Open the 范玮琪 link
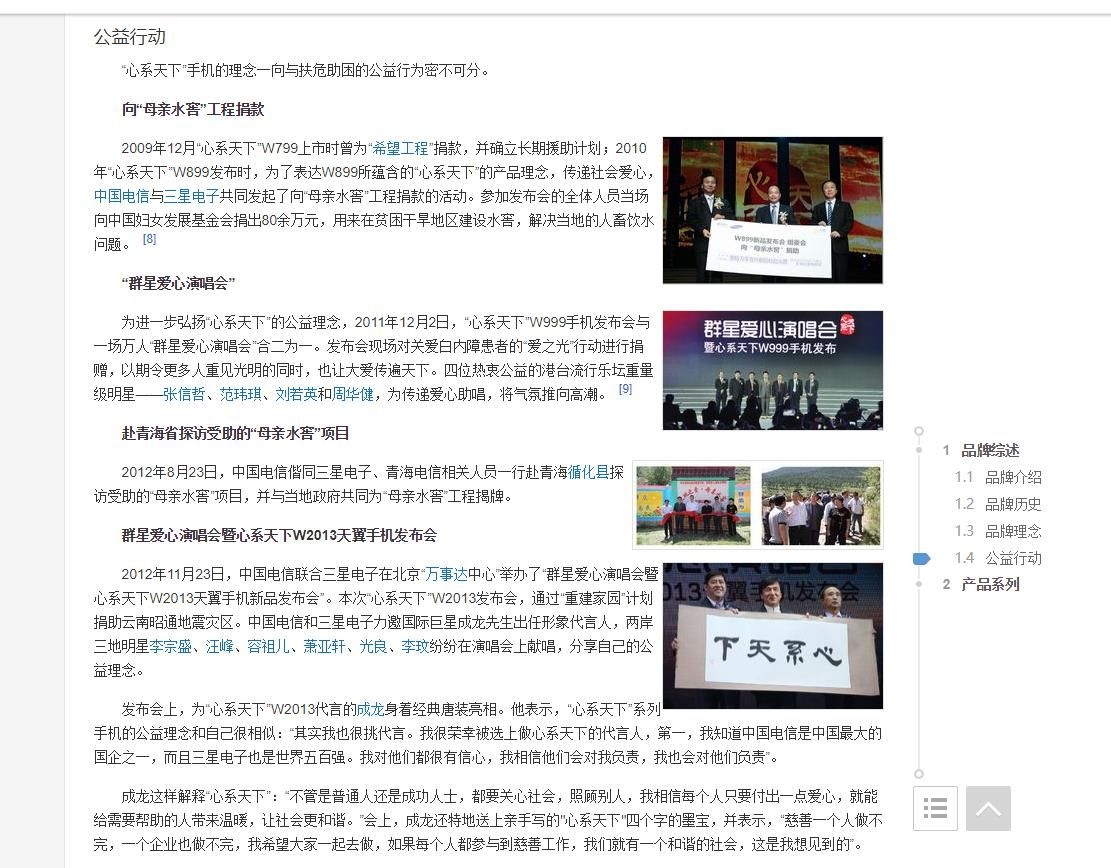 tap(240, 394)
